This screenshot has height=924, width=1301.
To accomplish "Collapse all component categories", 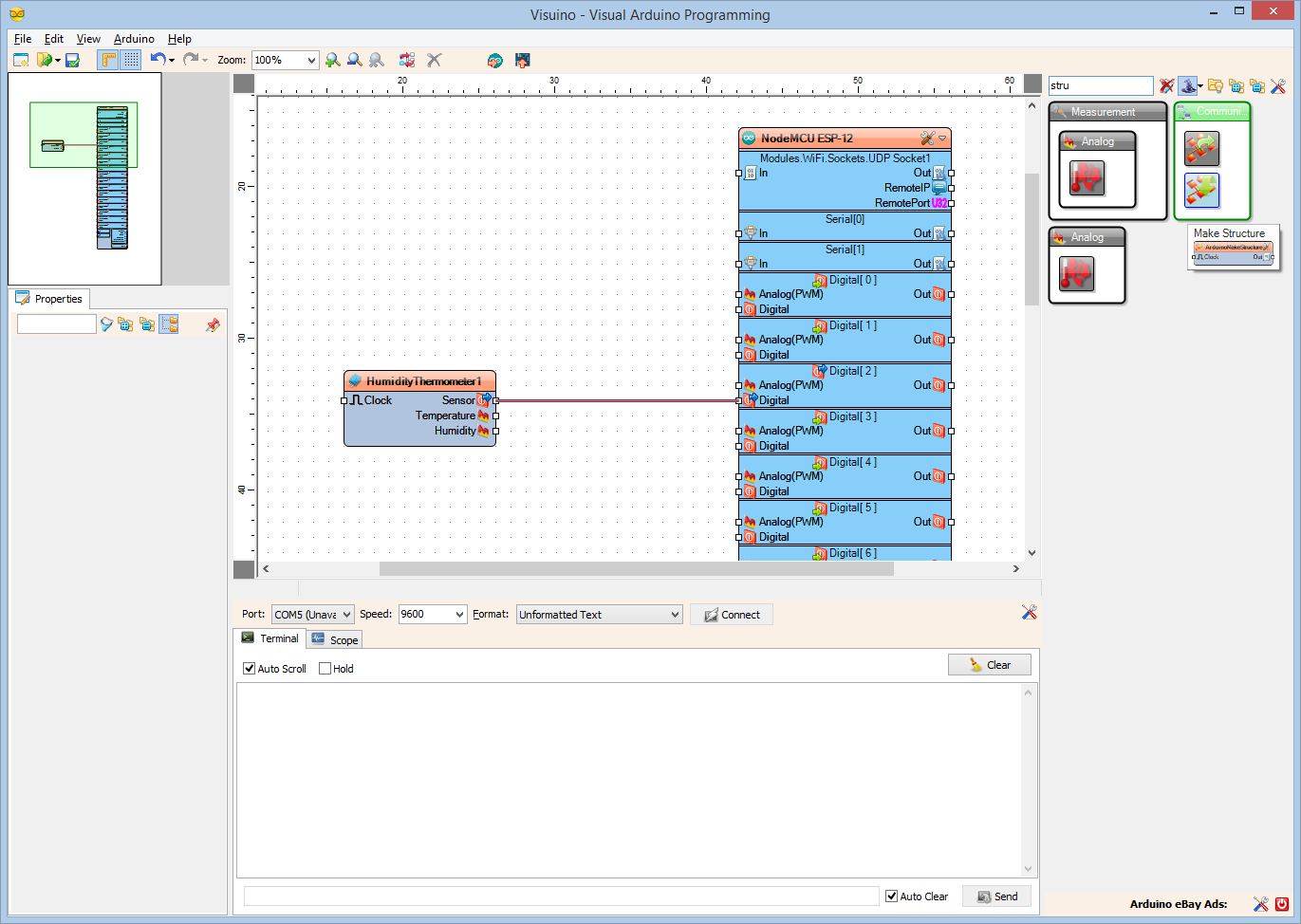I will click(1257, 85).
